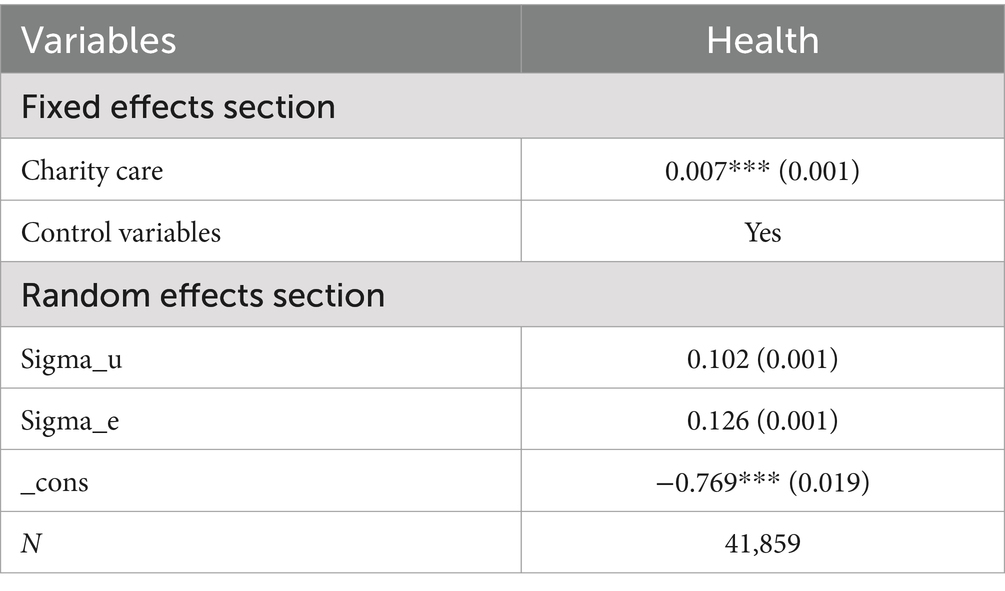Select the 0.102 (0.001) value cell
This screenshot has height=591, width=1005.
click(763, 359)
